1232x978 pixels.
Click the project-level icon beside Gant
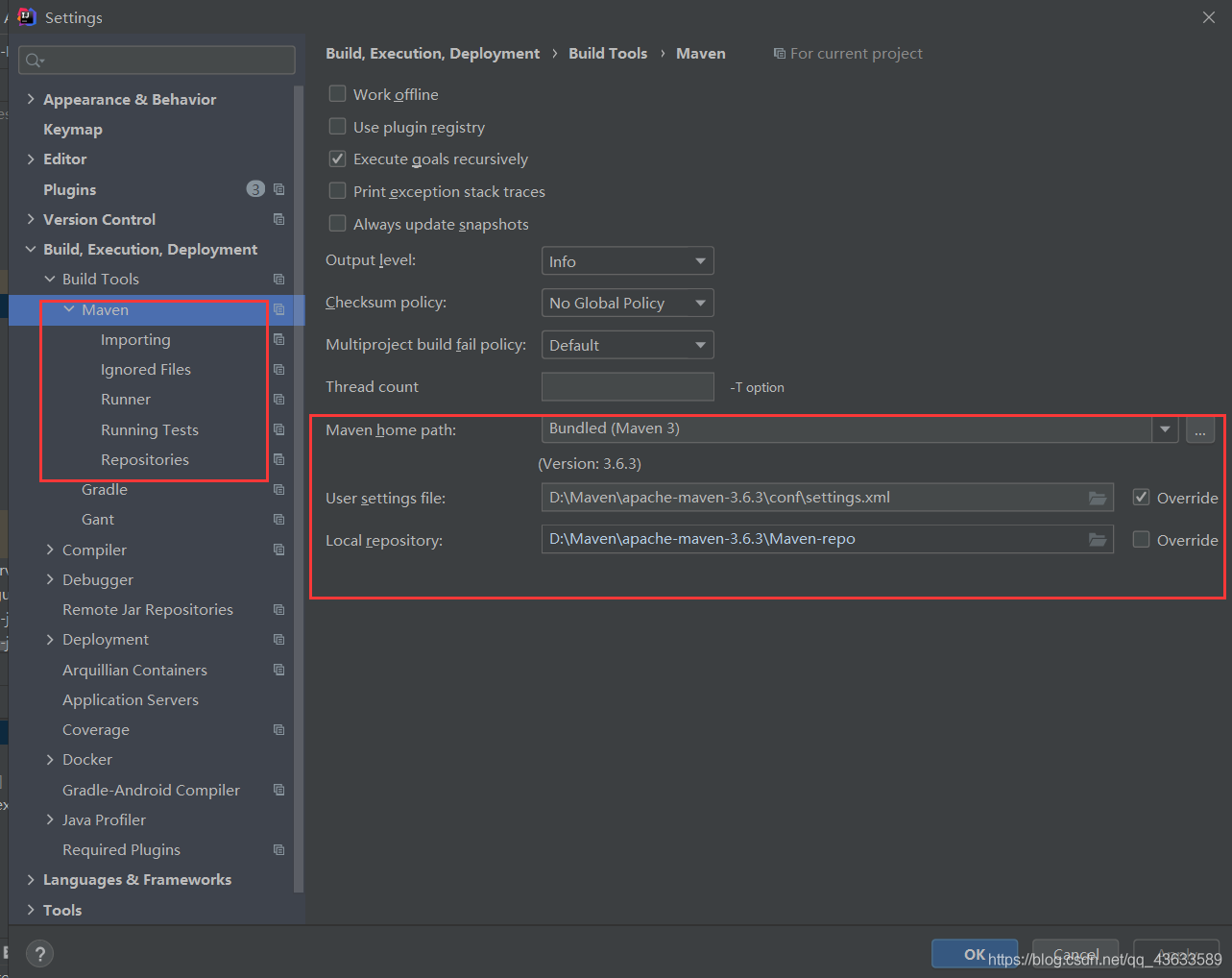278,519
